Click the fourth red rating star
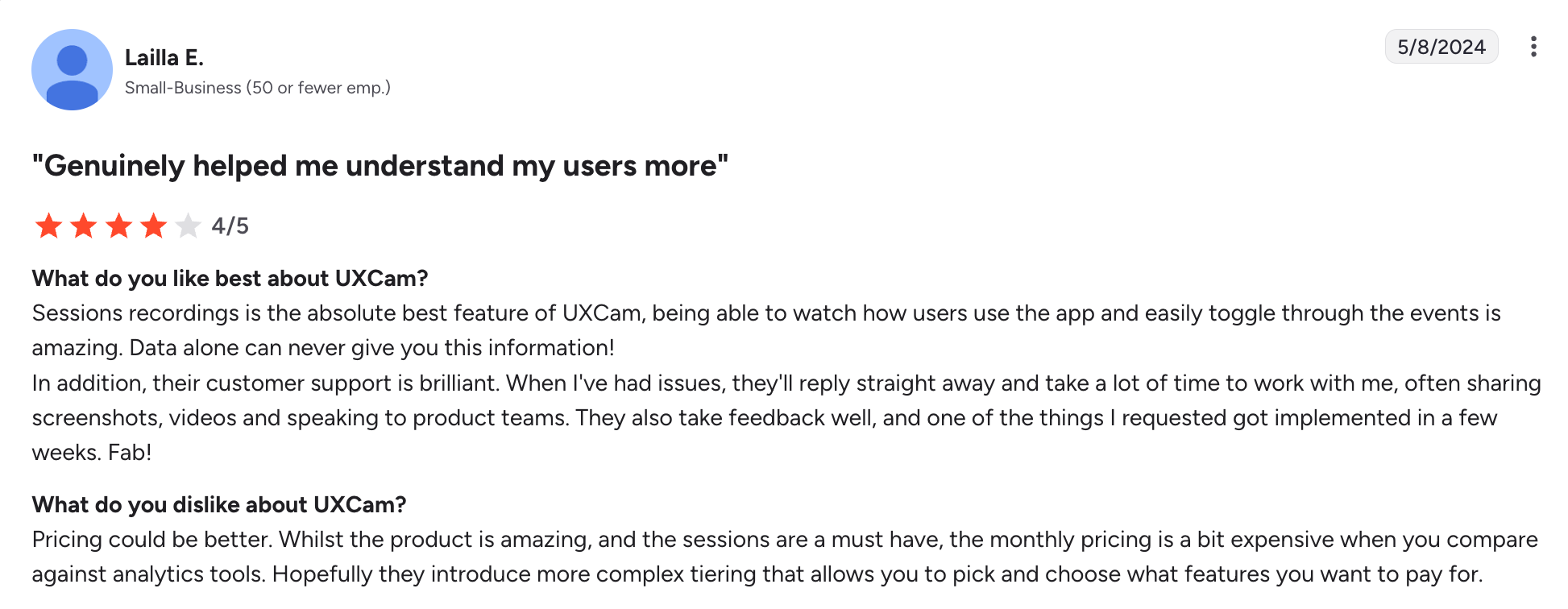 click(x=153, y=226)
